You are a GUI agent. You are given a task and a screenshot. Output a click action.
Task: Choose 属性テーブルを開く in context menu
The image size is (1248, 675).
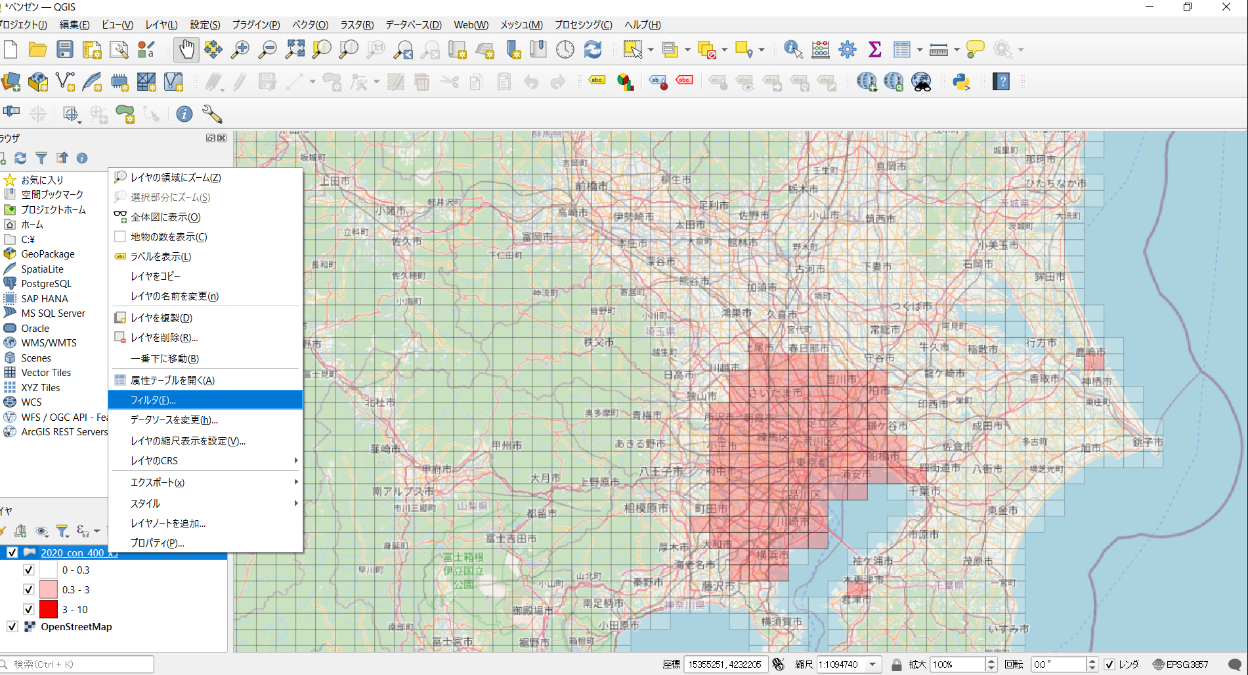tap(205, 380)
